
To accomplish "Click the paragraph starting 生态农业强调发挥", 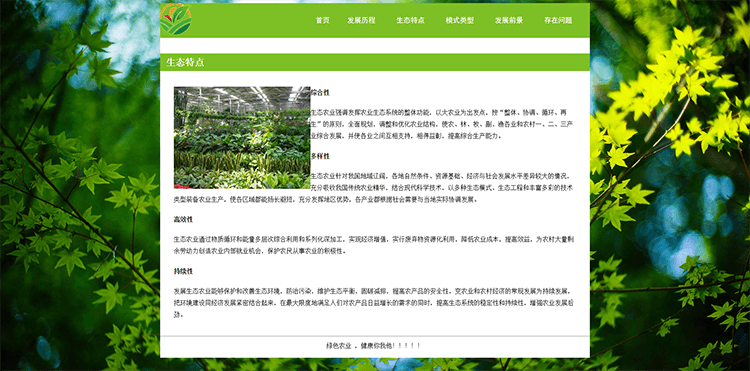I will (442, 124).
